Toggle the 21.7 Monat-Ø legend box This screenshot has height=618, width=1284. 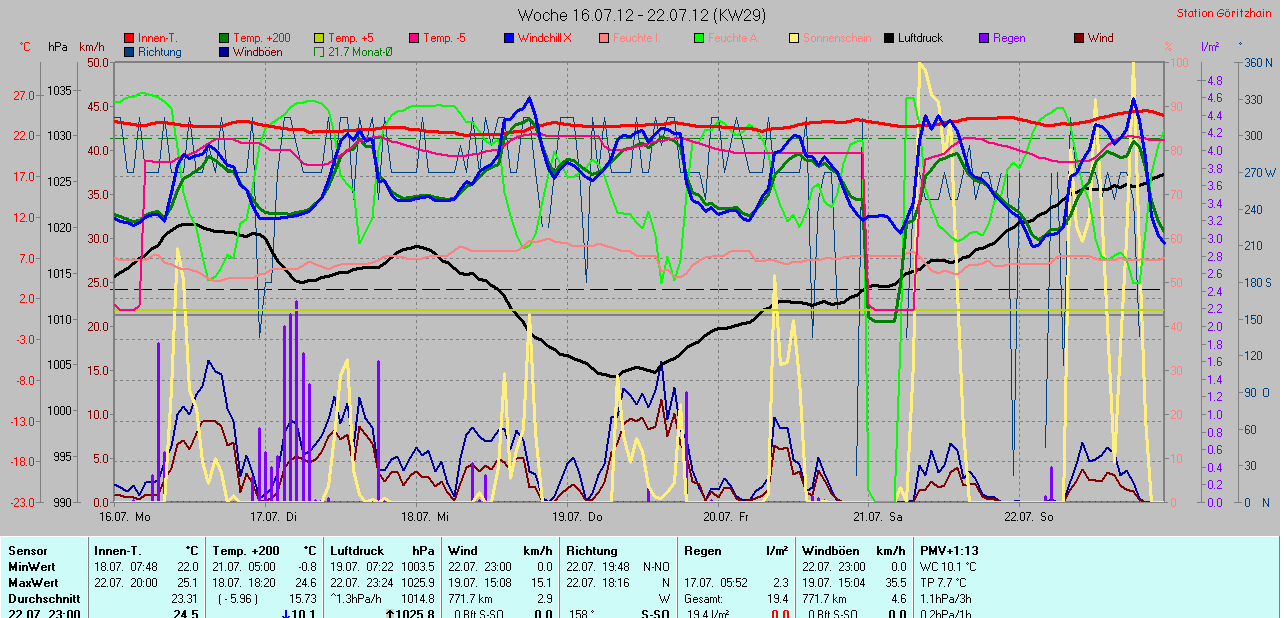click(x=320, y=52)
